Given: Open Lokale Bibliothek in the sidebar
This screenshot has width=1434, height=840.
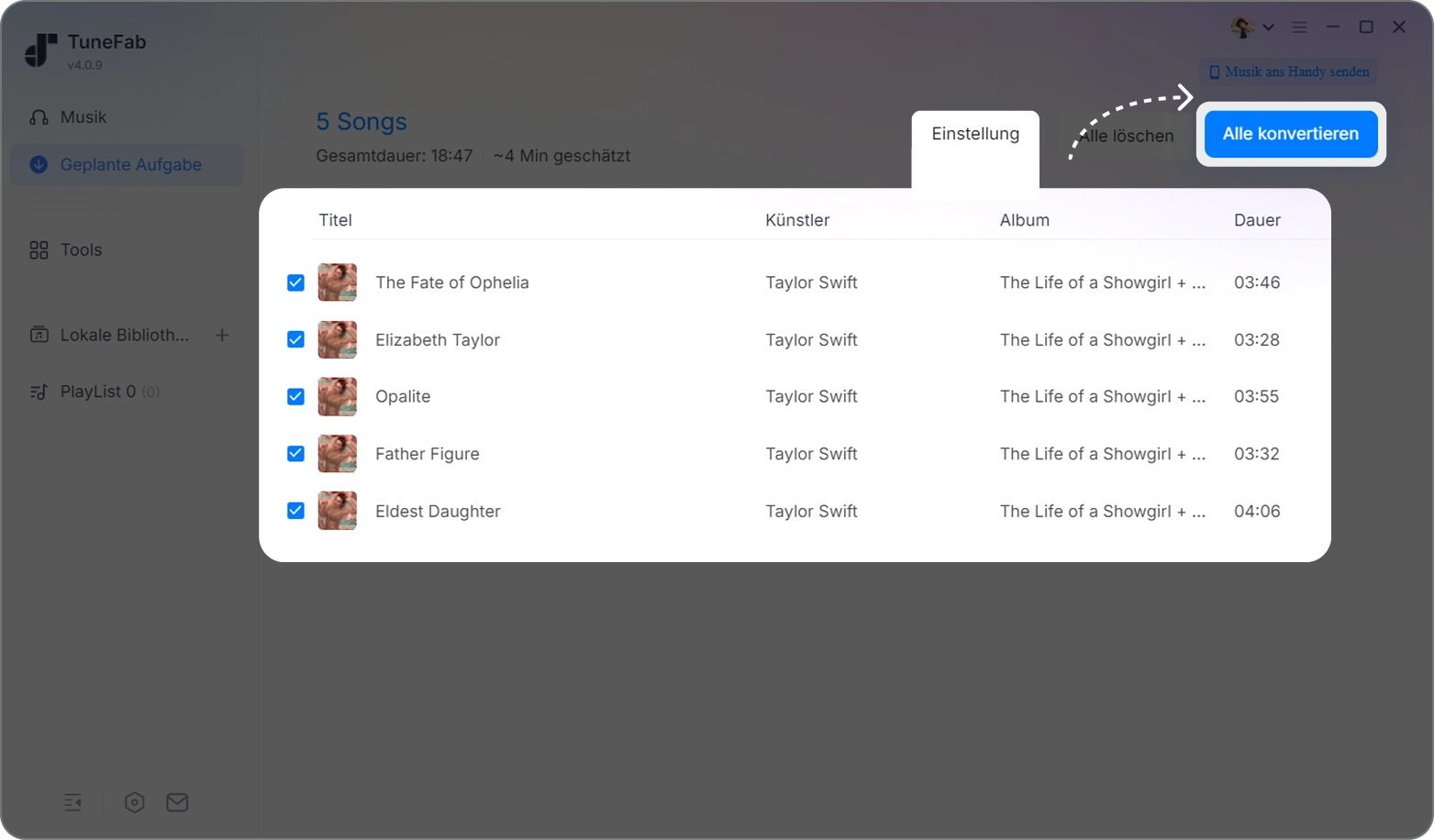Looking at the screenshot, I should point(125,336).
